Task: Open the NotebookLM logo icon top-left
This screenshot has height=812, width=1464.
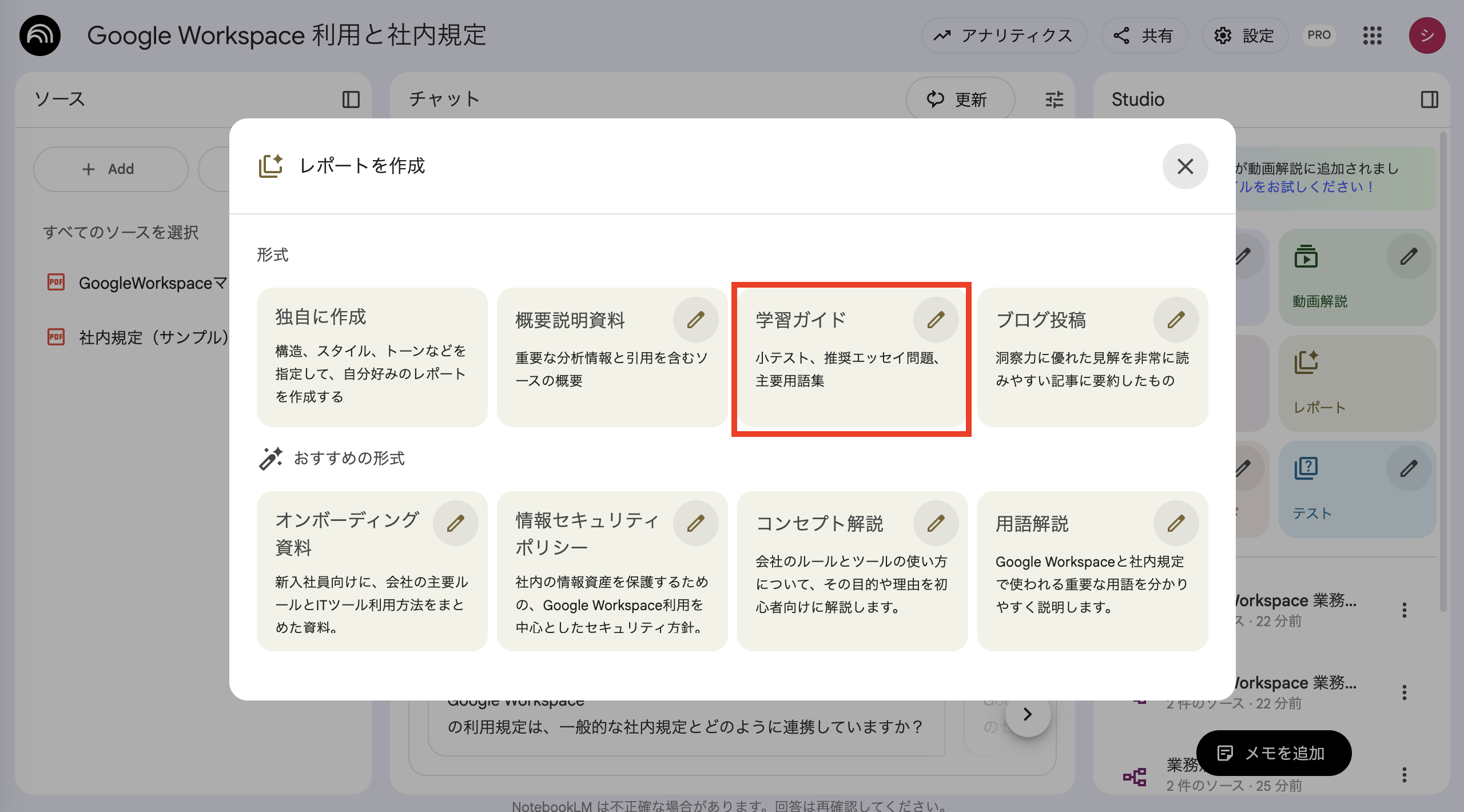Action: click(x=39, y=35)
